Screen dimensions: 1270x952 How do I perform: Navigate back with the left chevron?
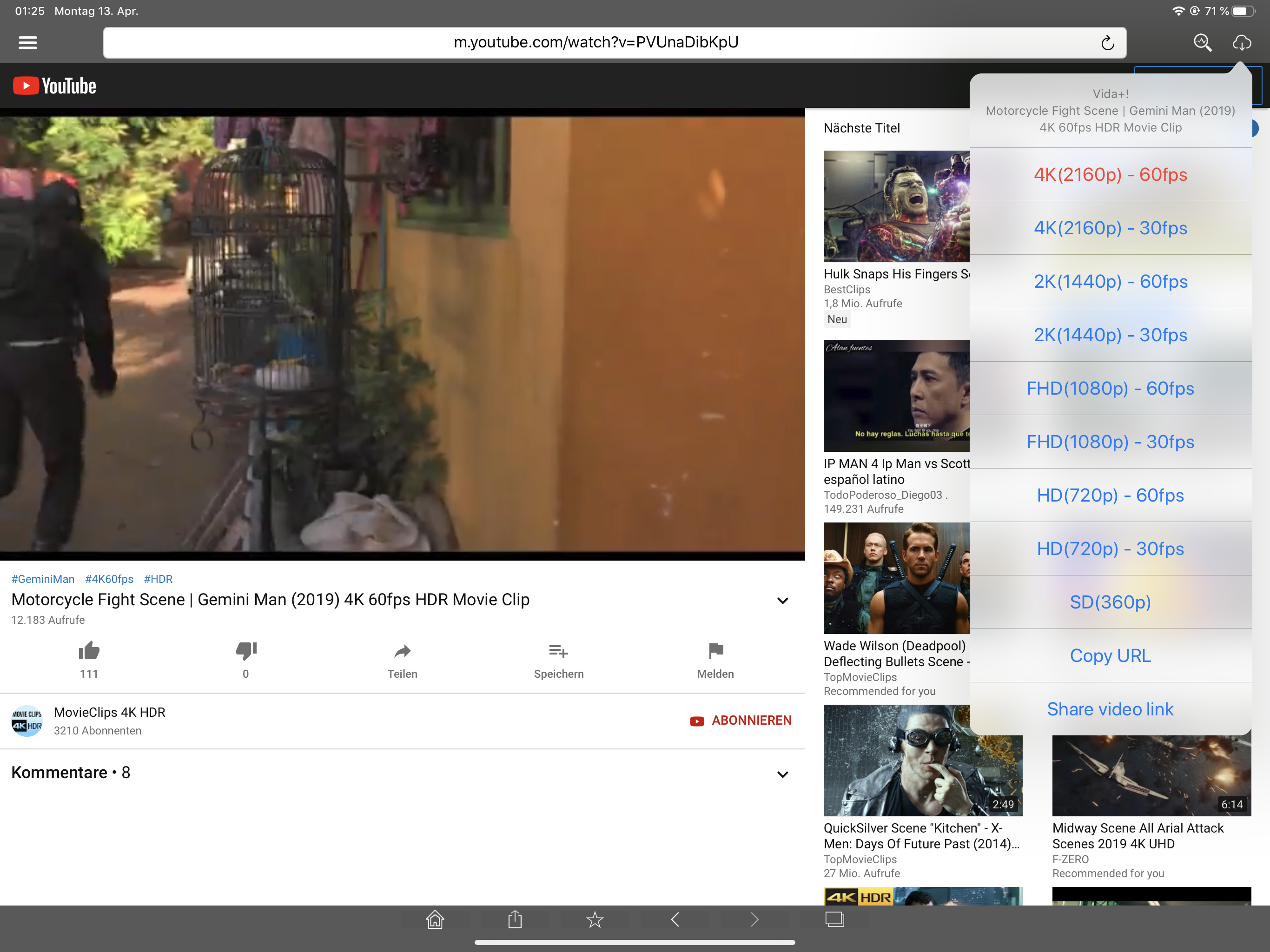click(x=675, y=919)
